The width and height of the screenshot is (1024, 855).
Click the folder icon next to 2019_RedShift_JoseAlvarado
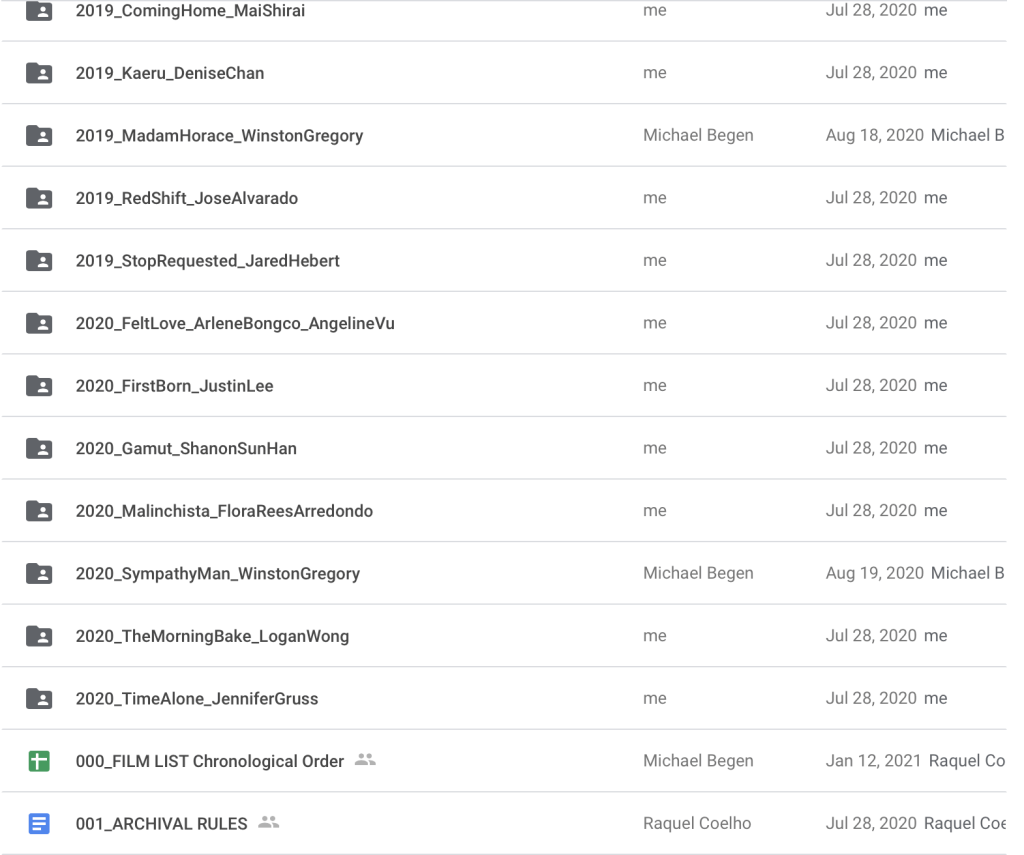pos(39,198)
